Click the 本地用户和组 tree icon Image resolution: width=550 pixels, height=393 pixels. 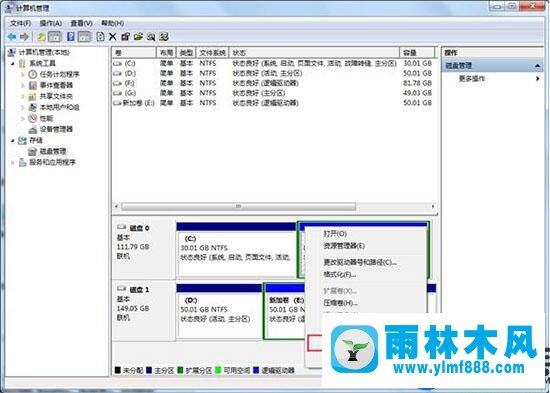click(x=33, y=107)
